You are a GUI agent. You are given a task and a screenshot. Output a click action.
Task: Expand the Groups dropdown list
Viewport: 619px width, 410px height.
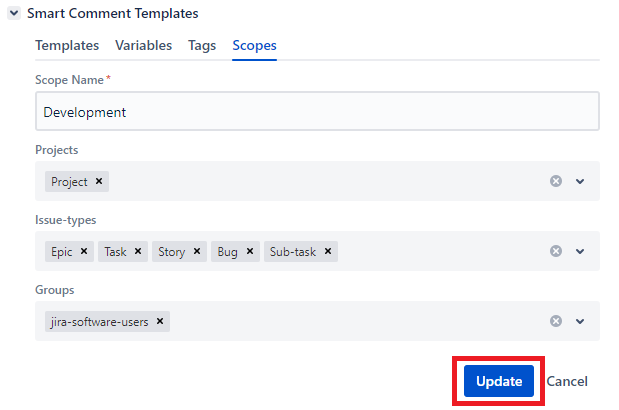[x=580, y=322]
